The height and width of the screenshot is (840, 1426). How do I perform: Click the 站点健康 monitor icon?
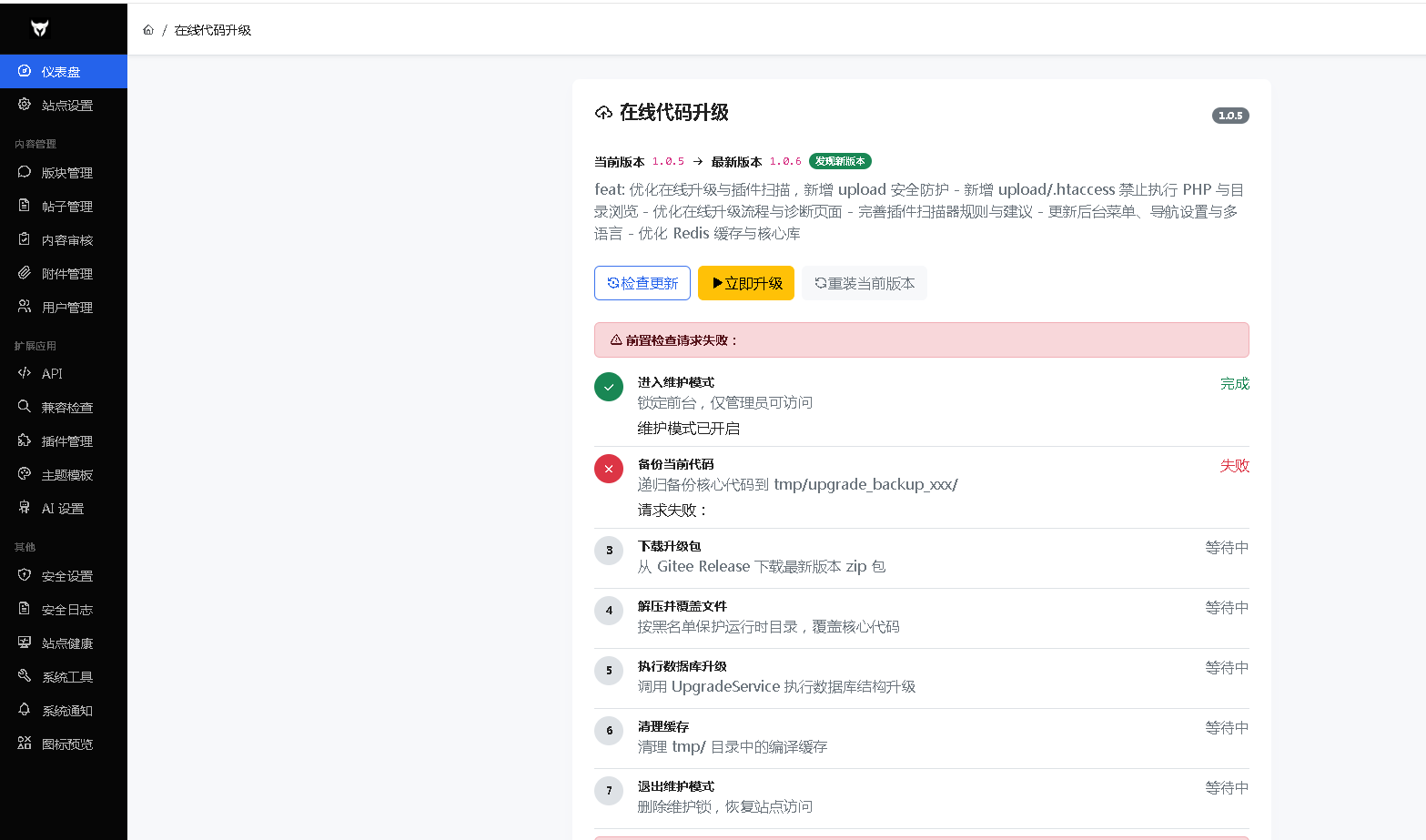(25, 643)
